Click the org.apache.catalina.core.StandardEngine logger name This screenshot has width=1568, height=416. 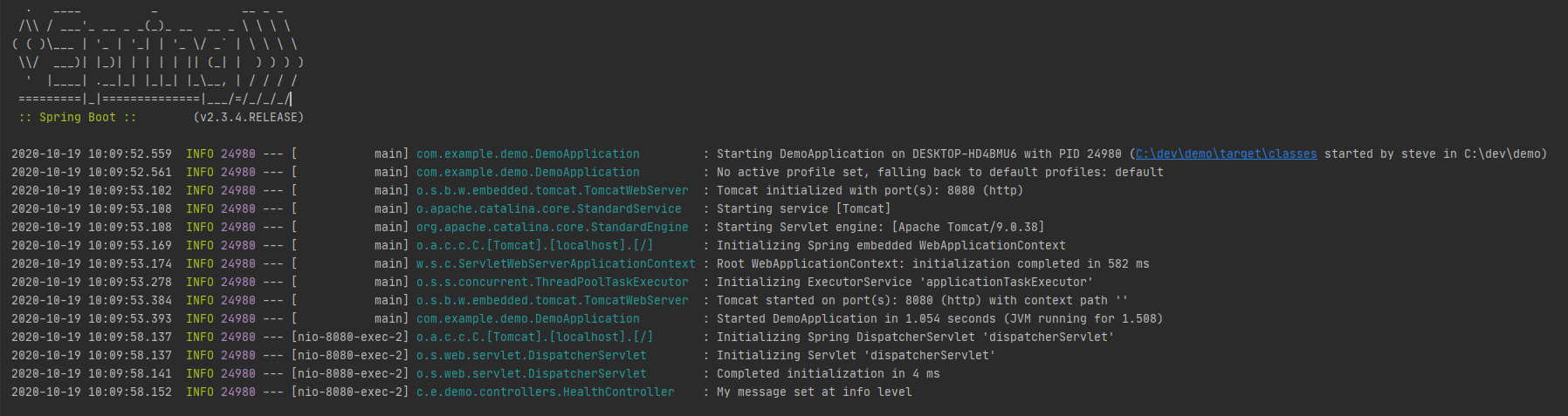click(x=553, y=228)
